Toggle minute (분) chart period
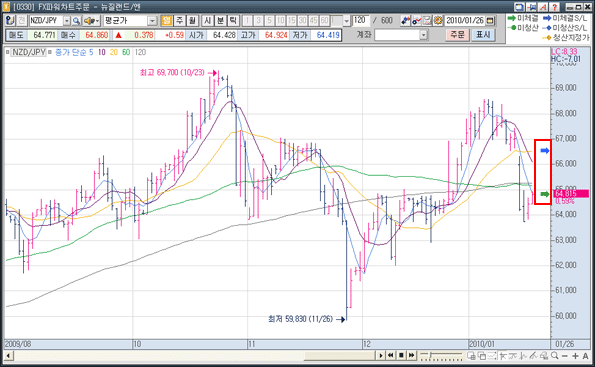 (220, 20)
